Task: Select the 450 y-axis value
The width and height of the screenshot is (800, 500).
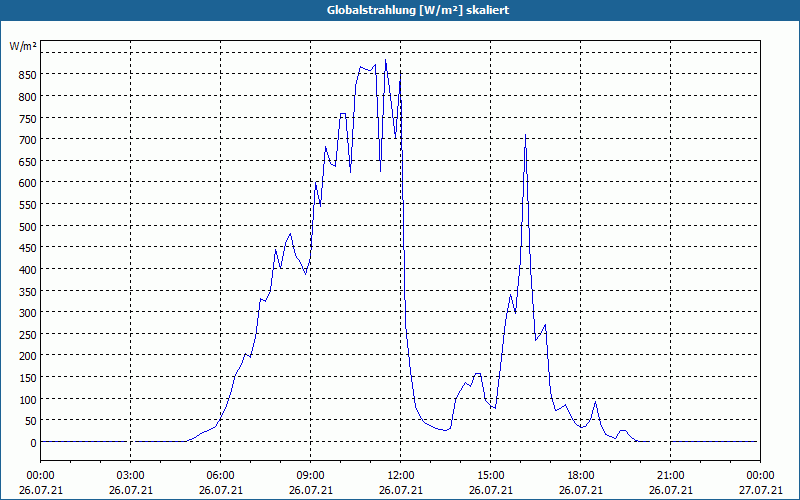Action: 27,247
